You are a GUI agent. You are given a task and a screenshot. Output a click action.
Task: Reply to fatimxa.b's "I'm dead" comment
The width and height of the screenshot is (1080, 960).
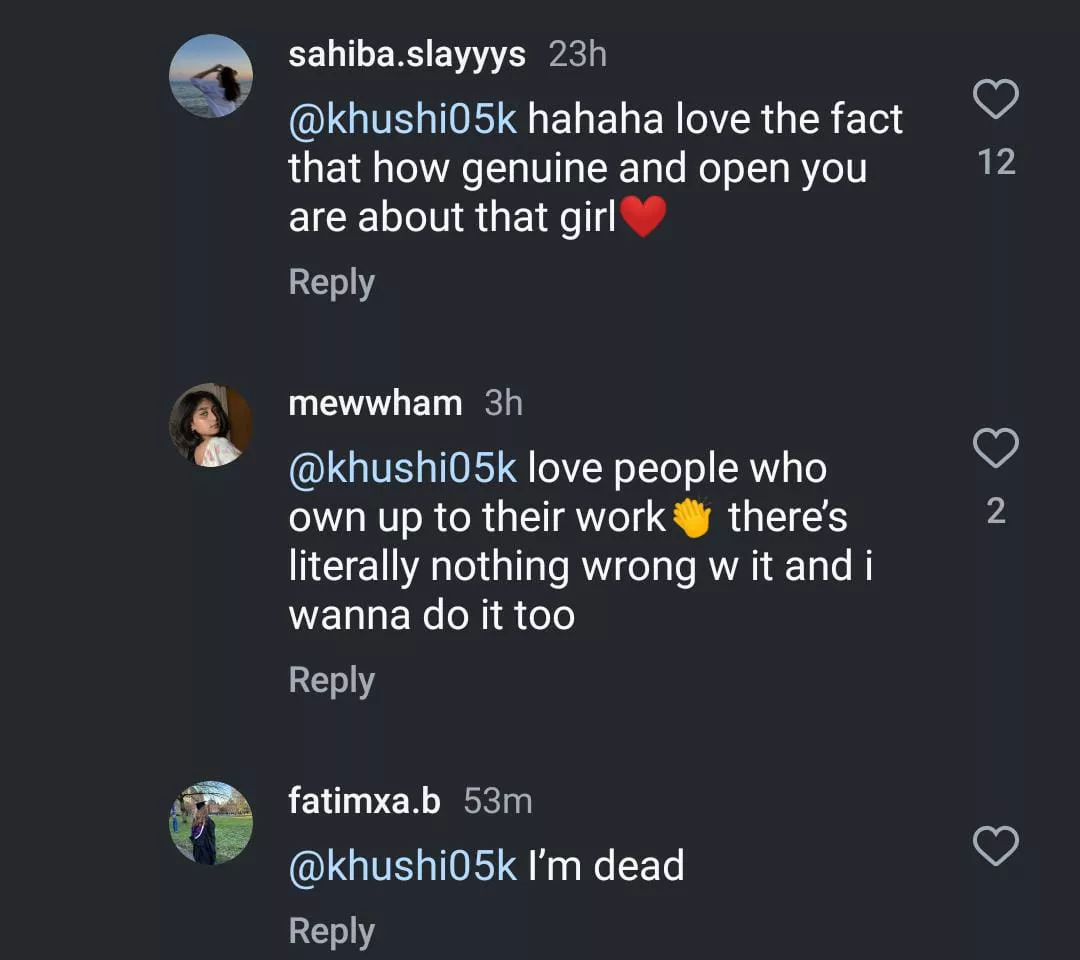click(331, 931)
